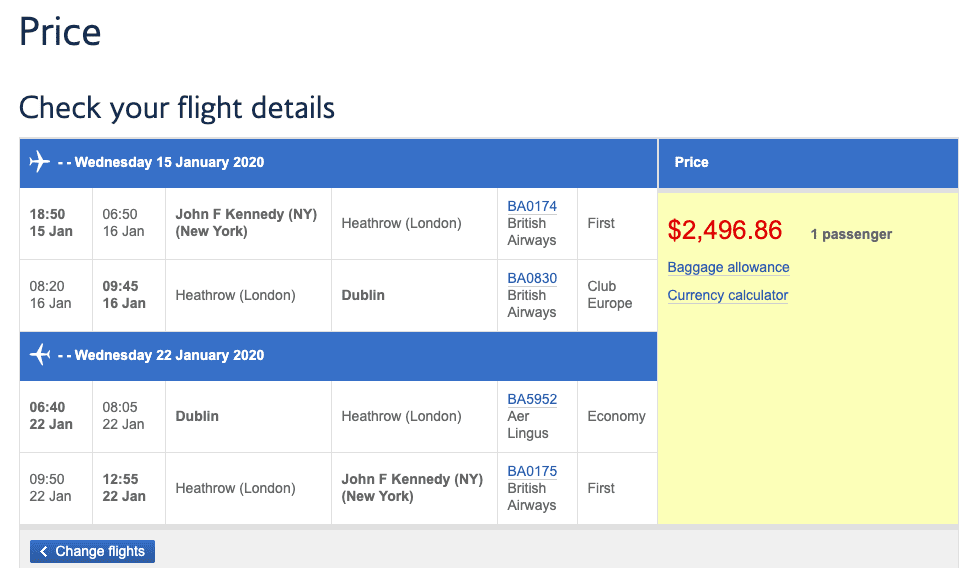Open the Currency calculator link
Image resolution: width=979 pixels, height=568 pixels.
point(727,295)
